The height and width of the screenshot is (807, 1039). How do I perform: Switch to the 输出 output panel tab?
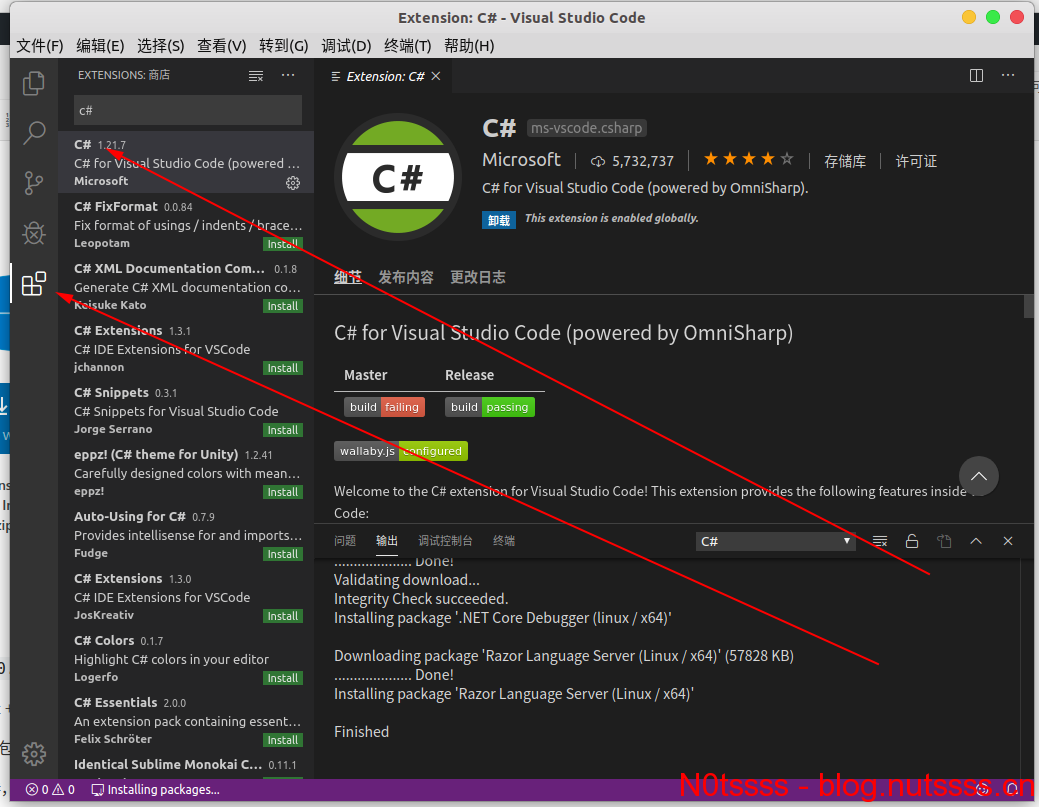coord(387,541)
